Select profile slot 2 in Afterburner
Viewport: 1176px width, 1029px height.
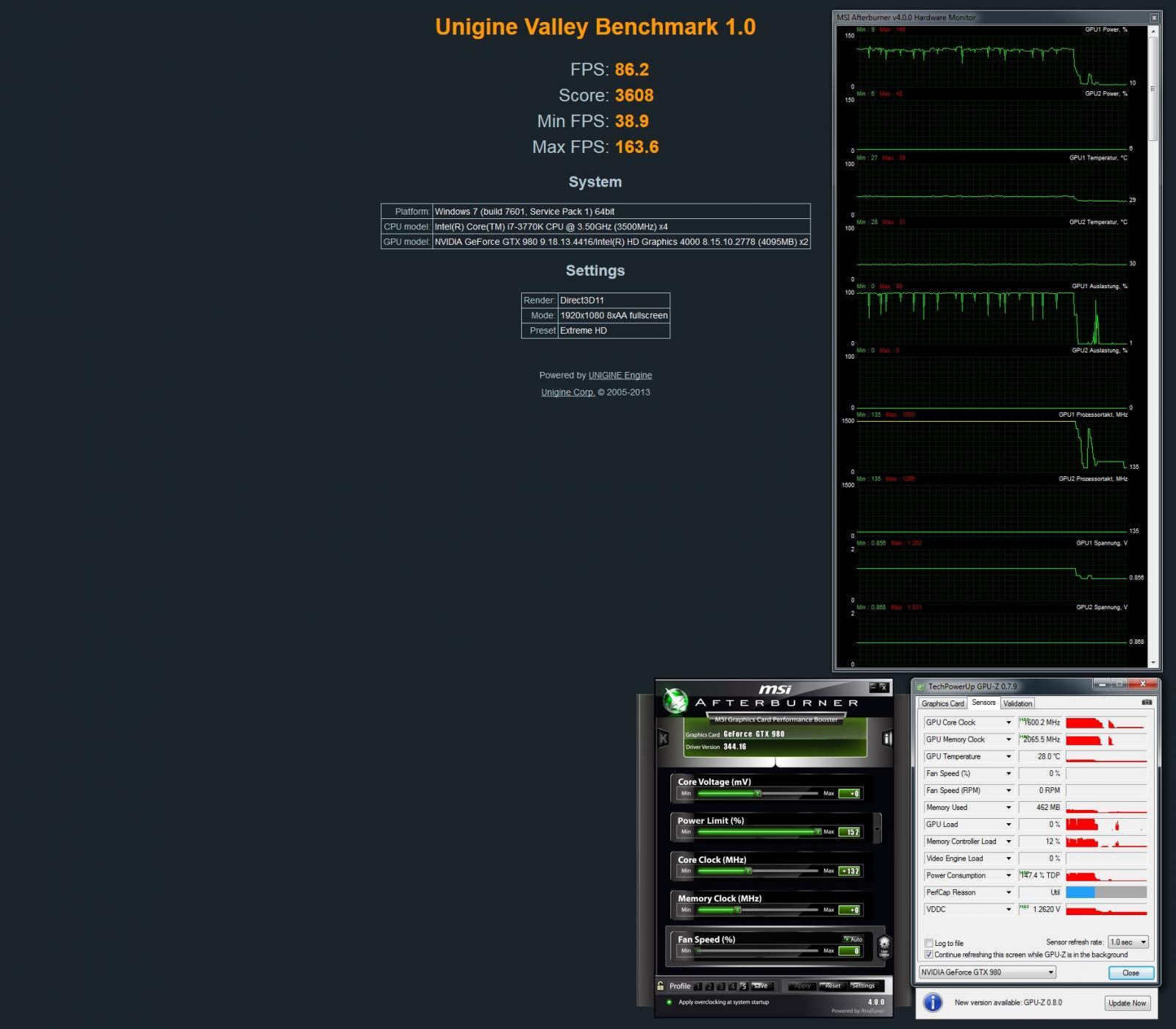710,986
